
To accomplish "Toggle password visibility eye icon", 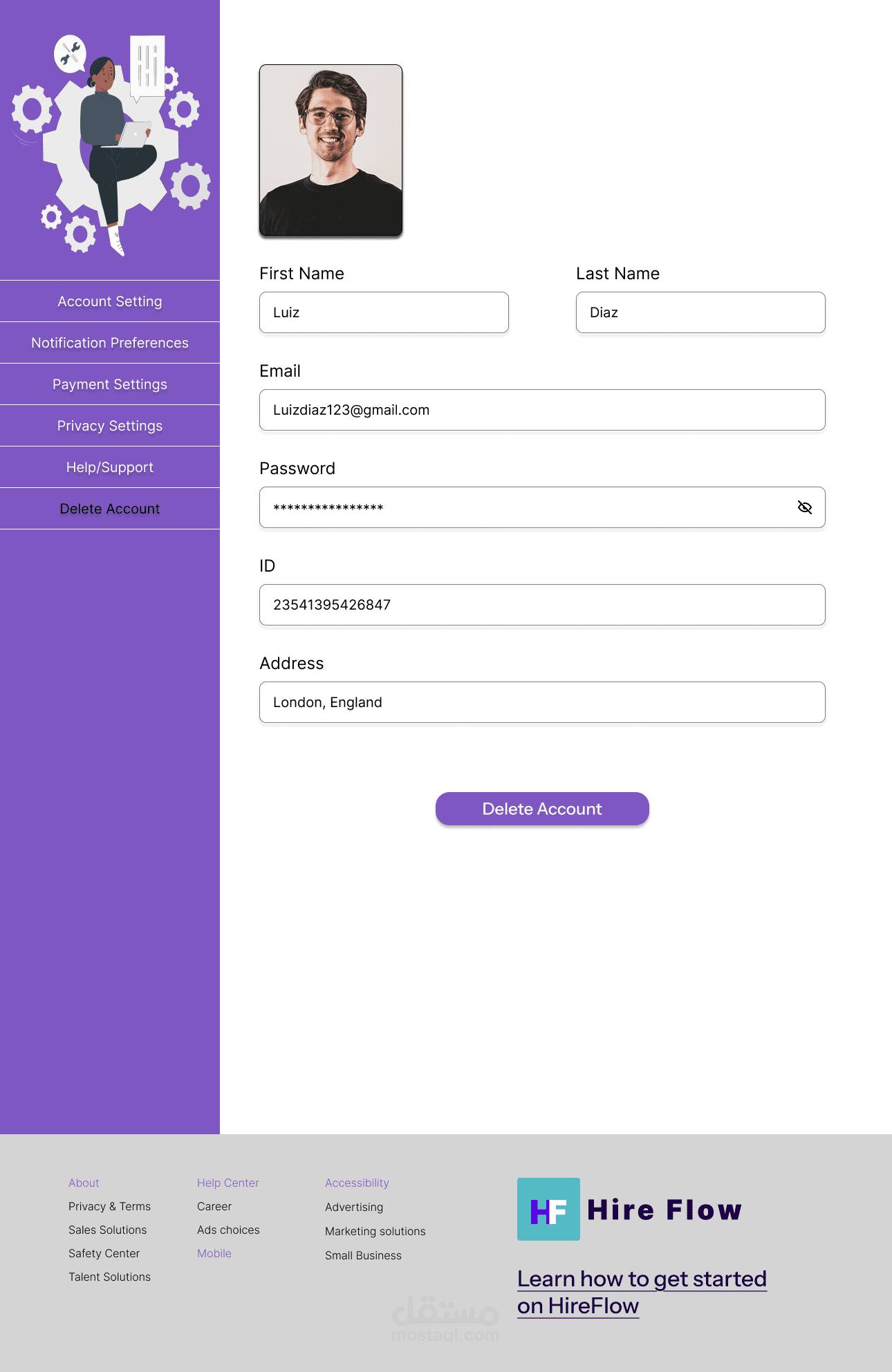I will (804, 507).
